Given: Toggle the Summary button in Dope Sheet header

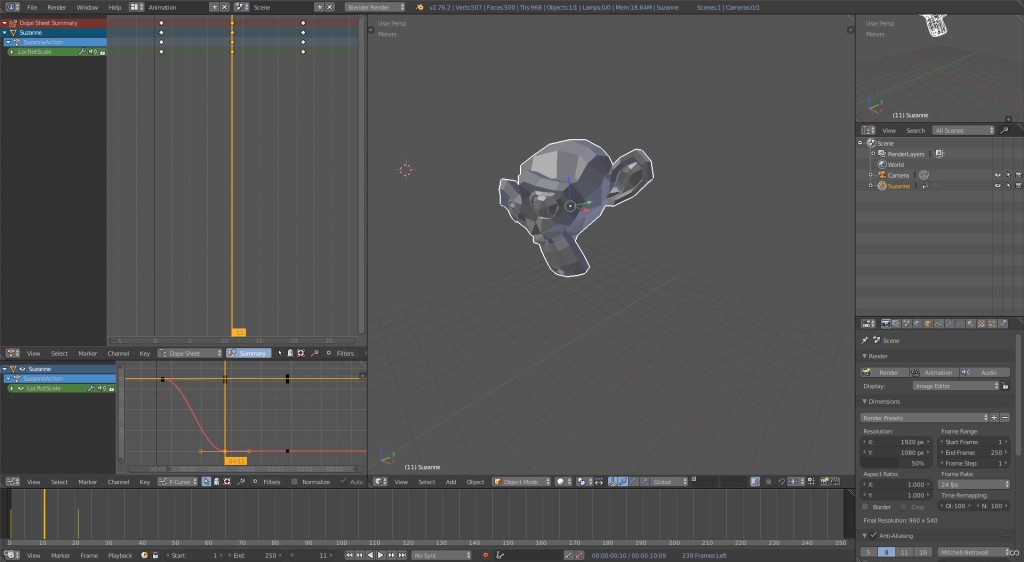Looking at the screenshot, I should [x=248, y=353].
